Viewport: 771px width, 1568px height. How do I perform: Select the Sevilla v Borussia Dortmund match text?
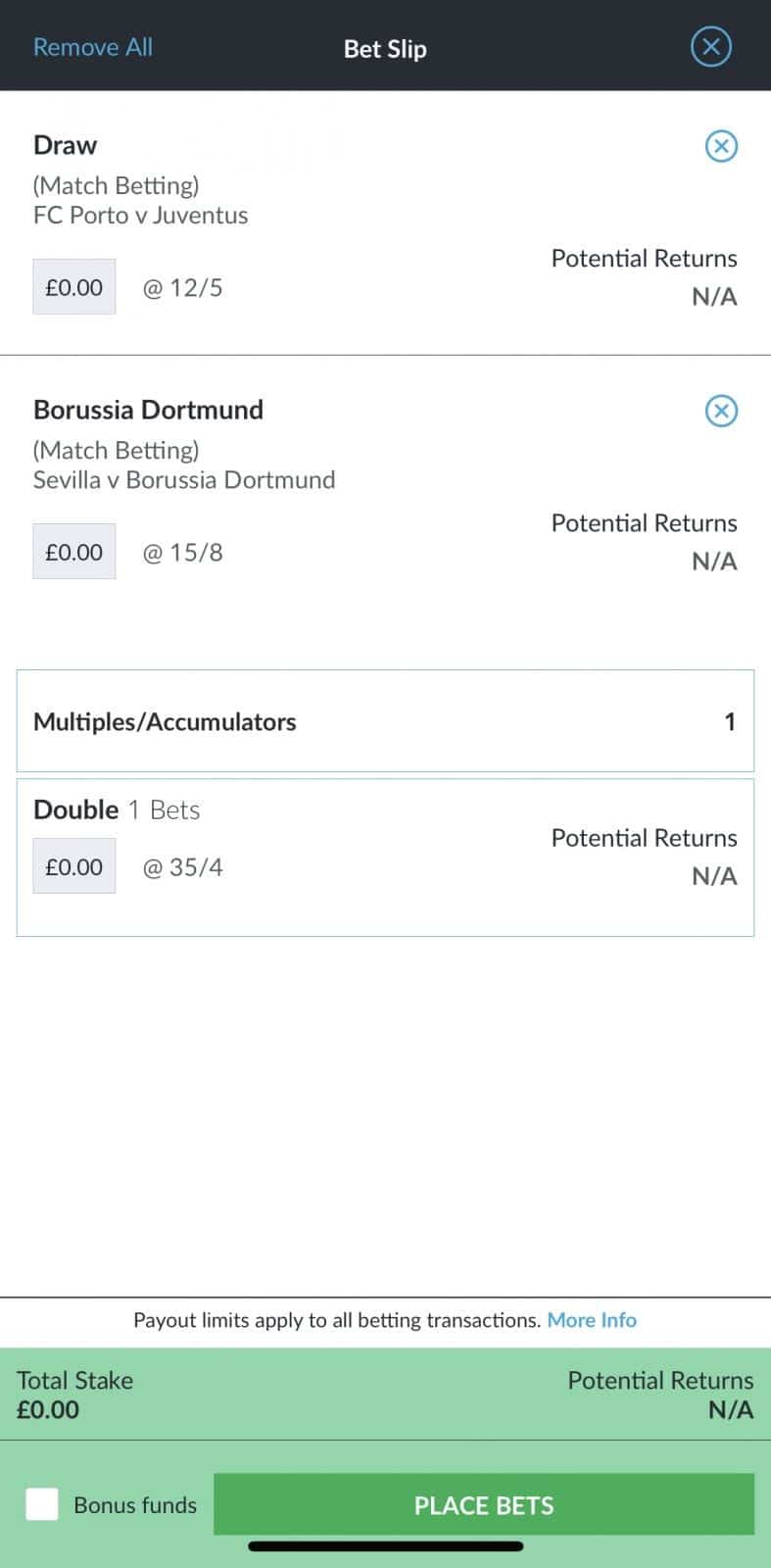click(184, 479)
